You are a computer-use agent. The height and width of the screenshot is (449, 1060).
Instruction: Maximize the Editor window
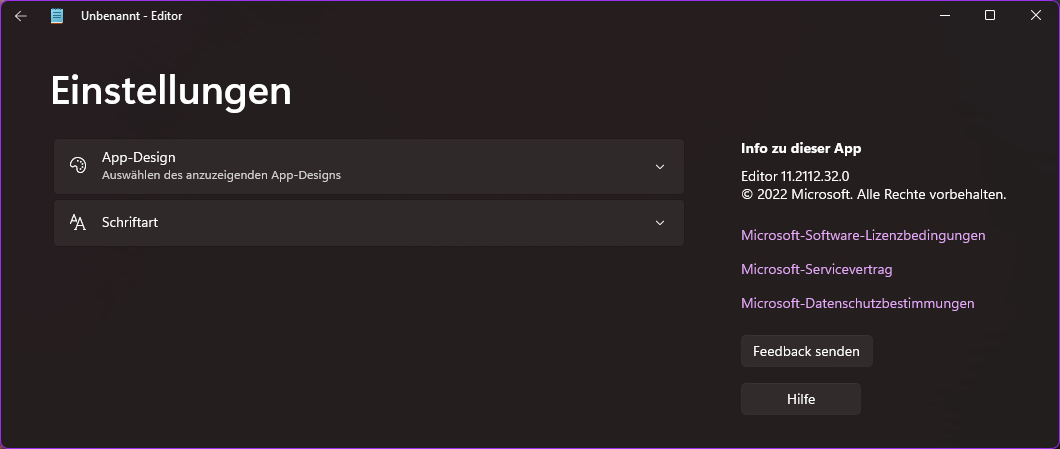pos(990,15)
